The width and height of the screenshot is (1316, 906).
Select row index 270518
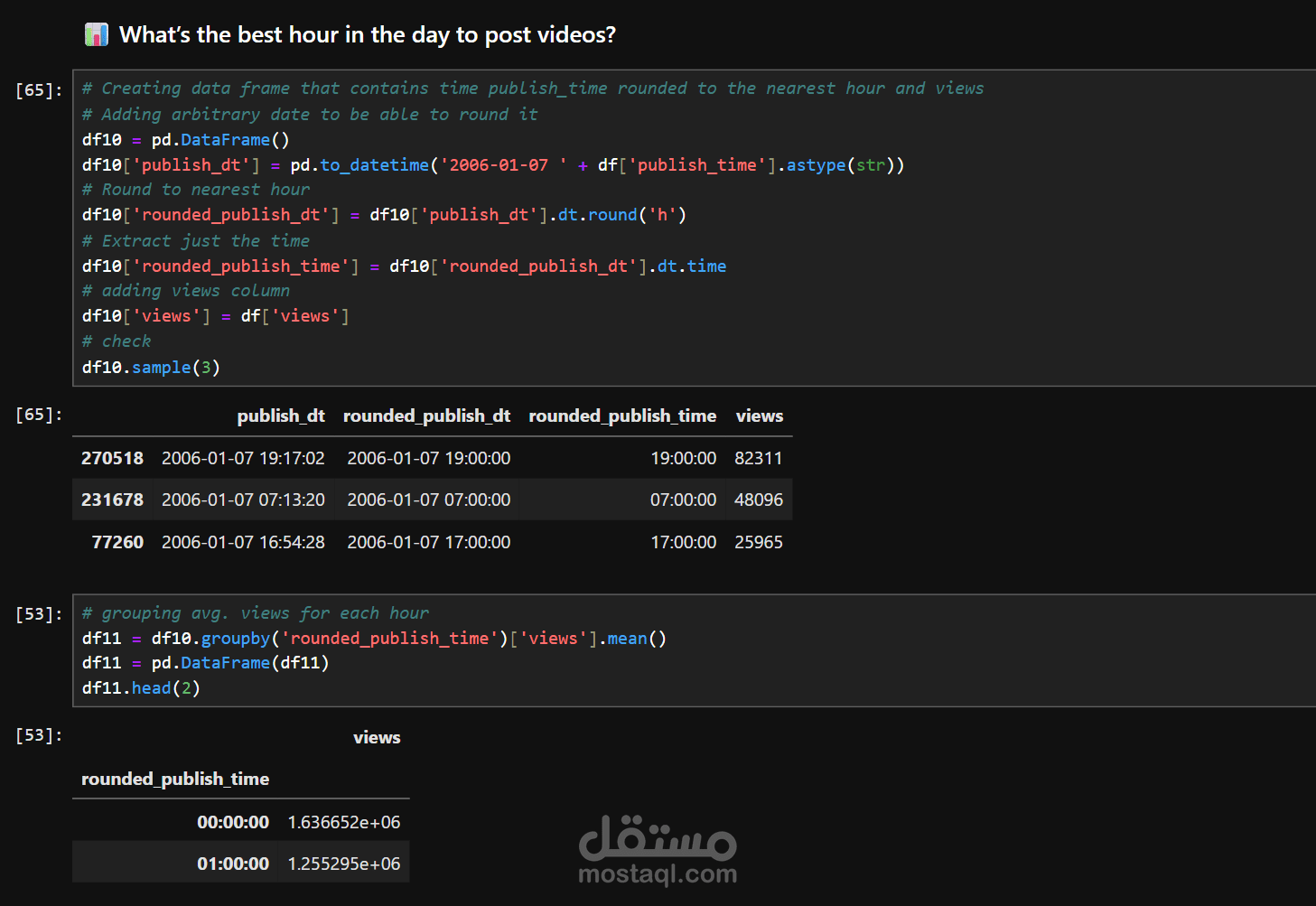(x=112, y=458)
